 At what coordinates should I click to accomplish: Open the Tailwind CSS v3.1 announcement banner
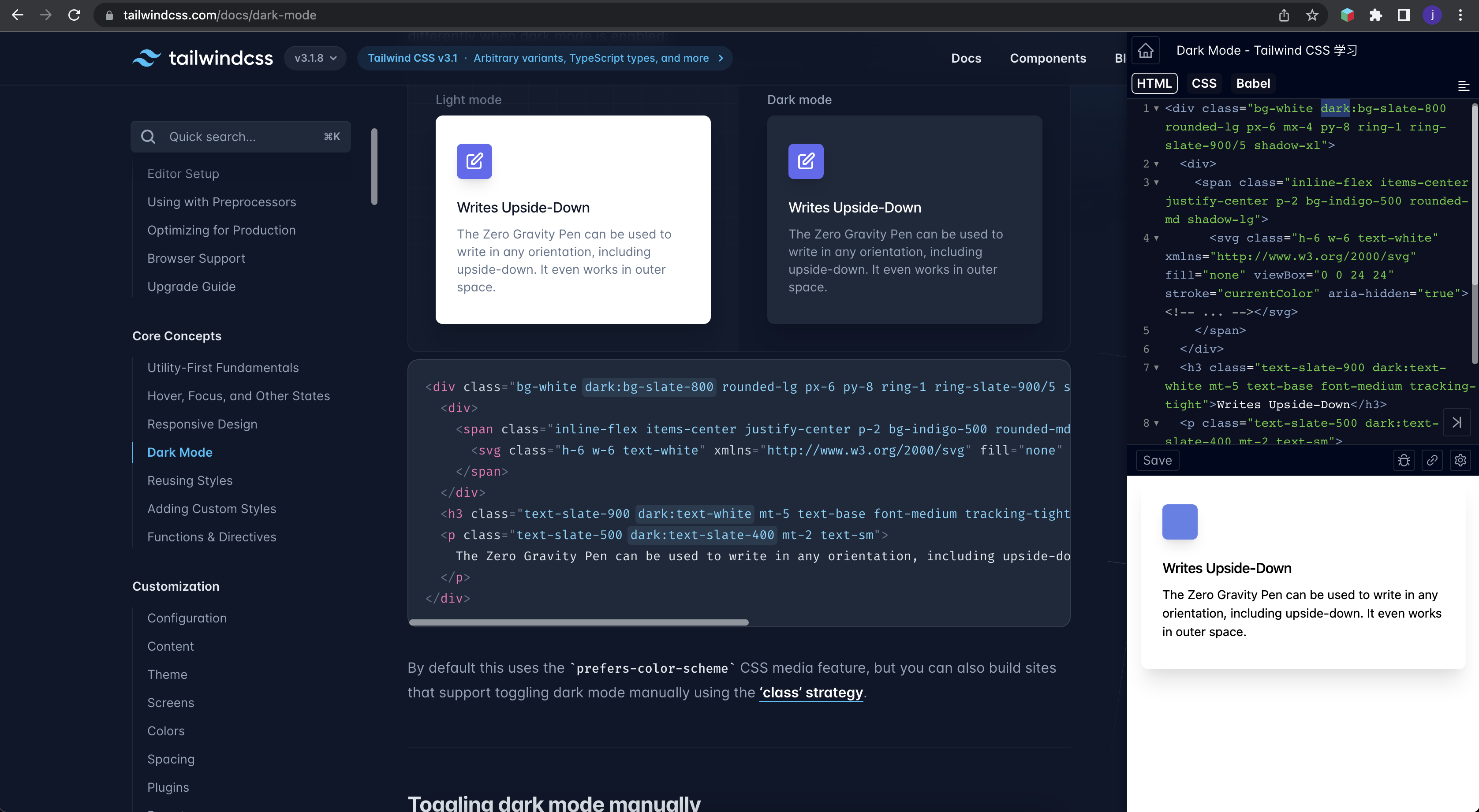pos(544,58)
